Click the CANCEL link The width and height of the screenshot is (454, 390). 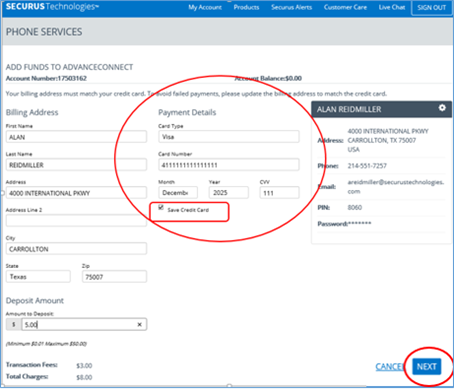pyautogui.click(x=390, y=367)
